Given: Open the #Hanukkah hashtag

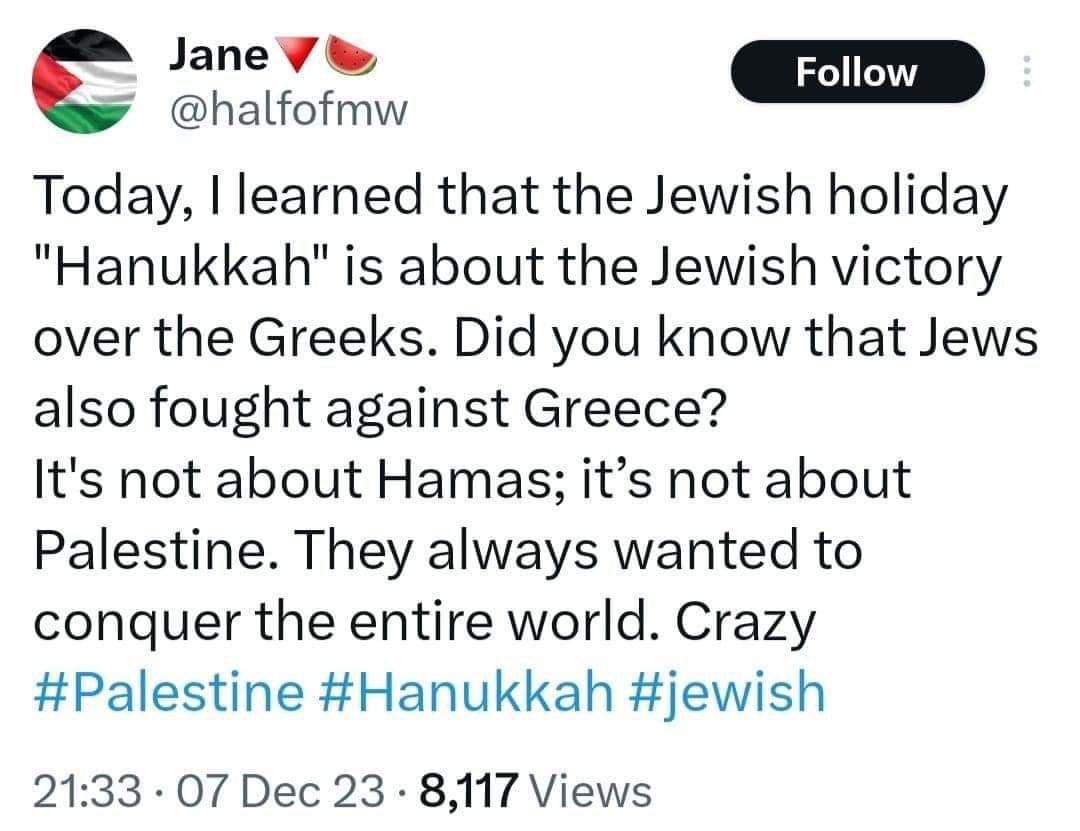Looking at the screenshot, I should pos(467,692).
